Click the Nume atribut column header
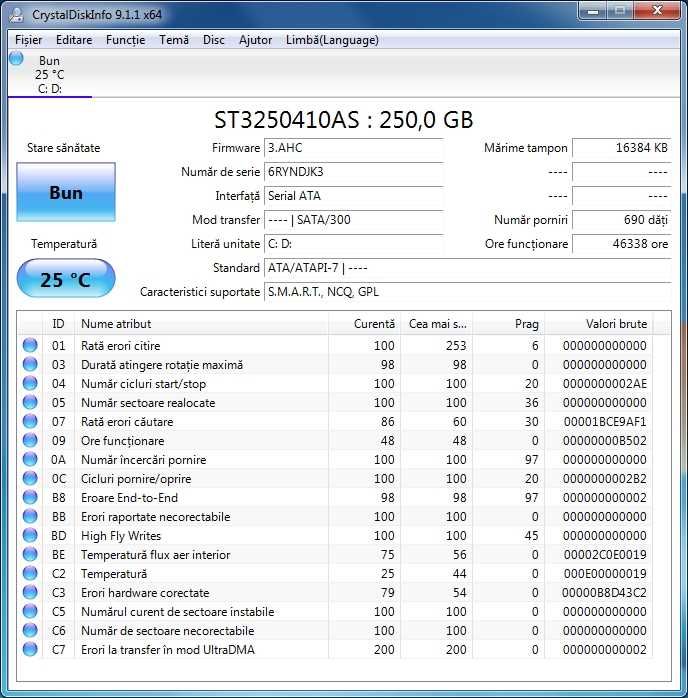 pyautogui.click(x=201, y=324)
